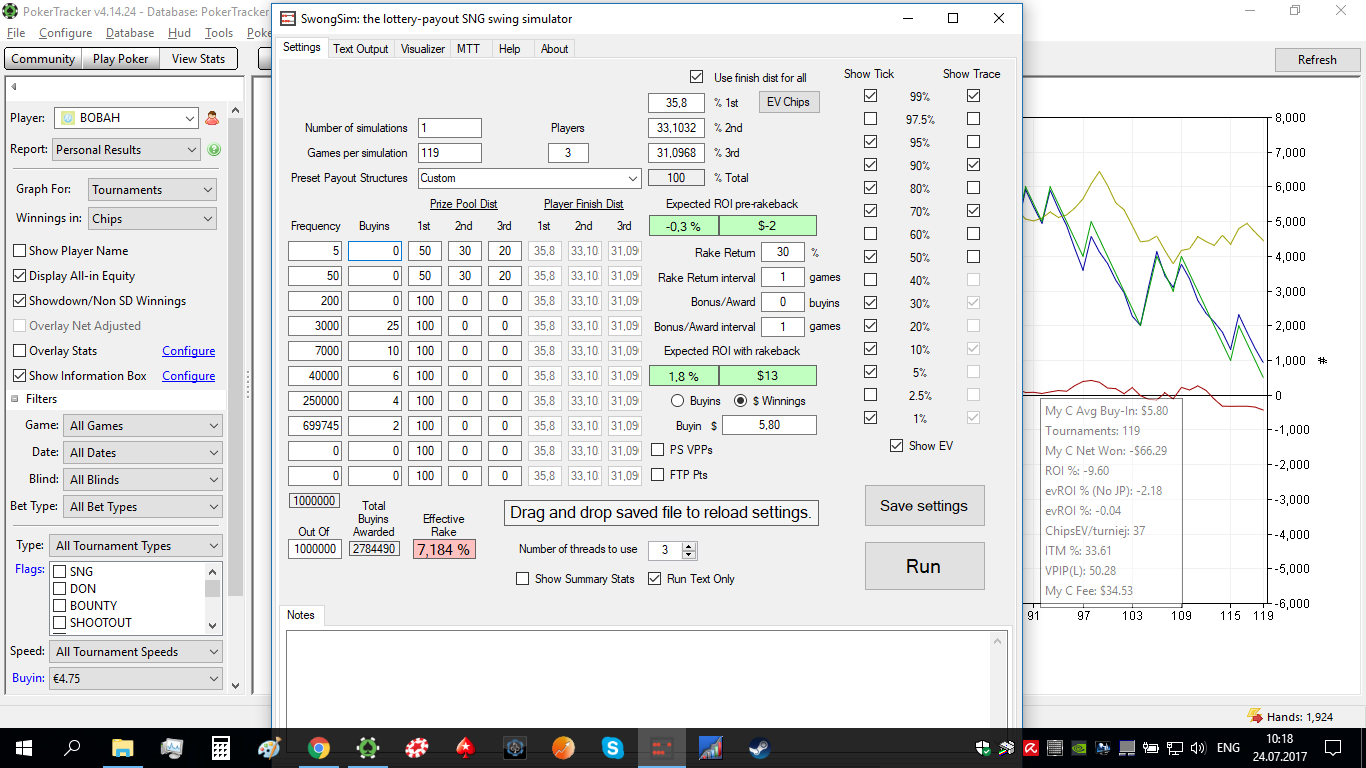Select the Buyins radio button
1366x768 pixels.
677,401
